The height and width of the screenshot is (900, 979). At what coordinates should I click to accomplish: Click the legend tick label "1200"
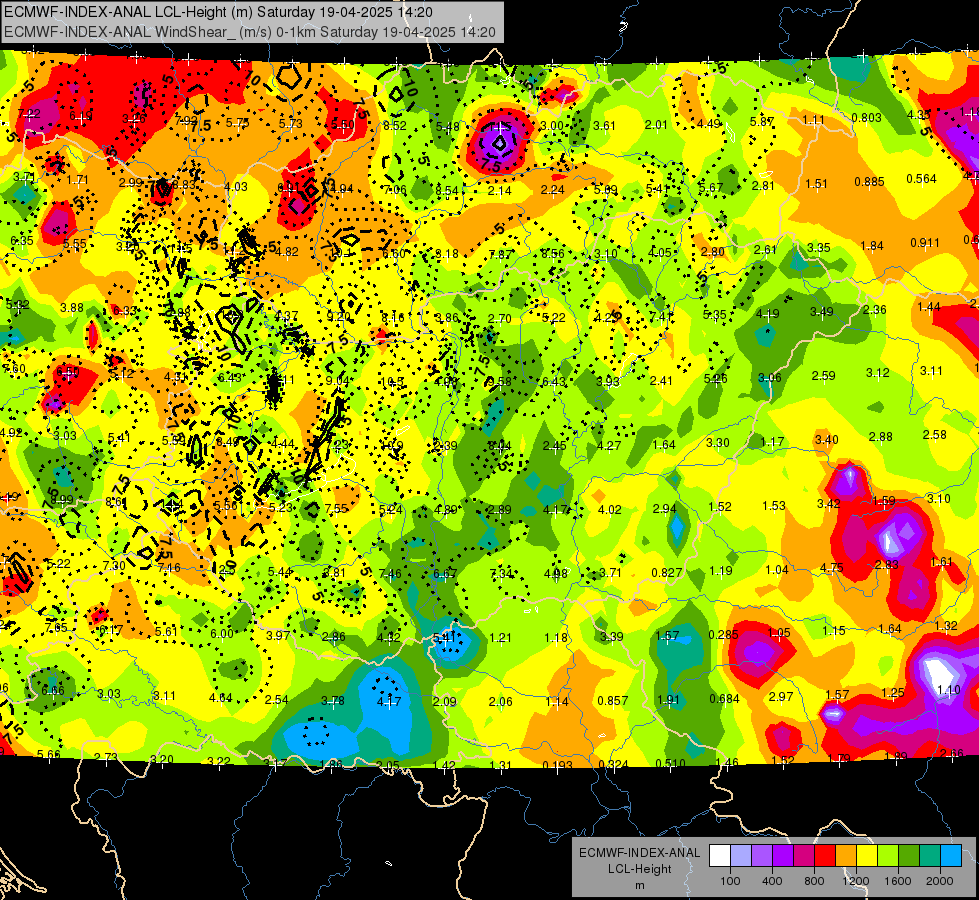point(856,881)
